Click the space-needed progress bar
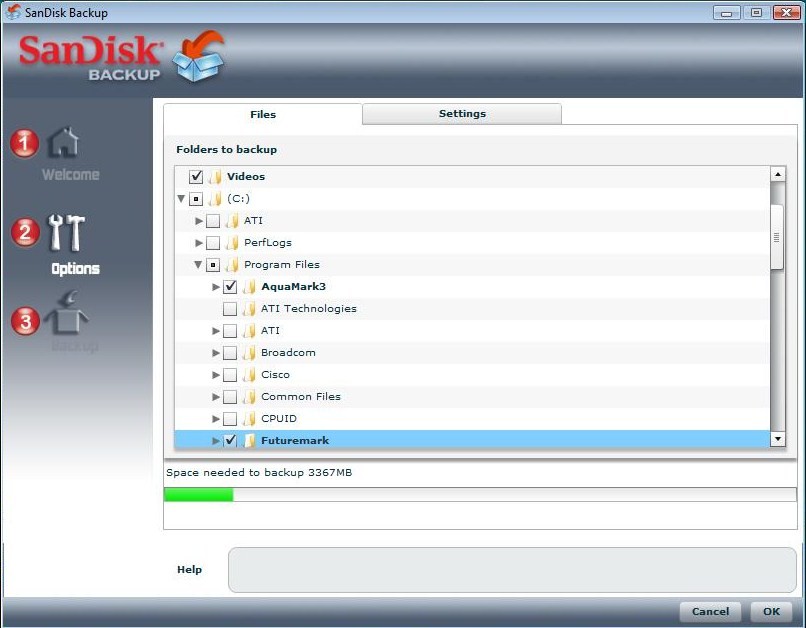This screenshot has height=628, width=806. 480,494
